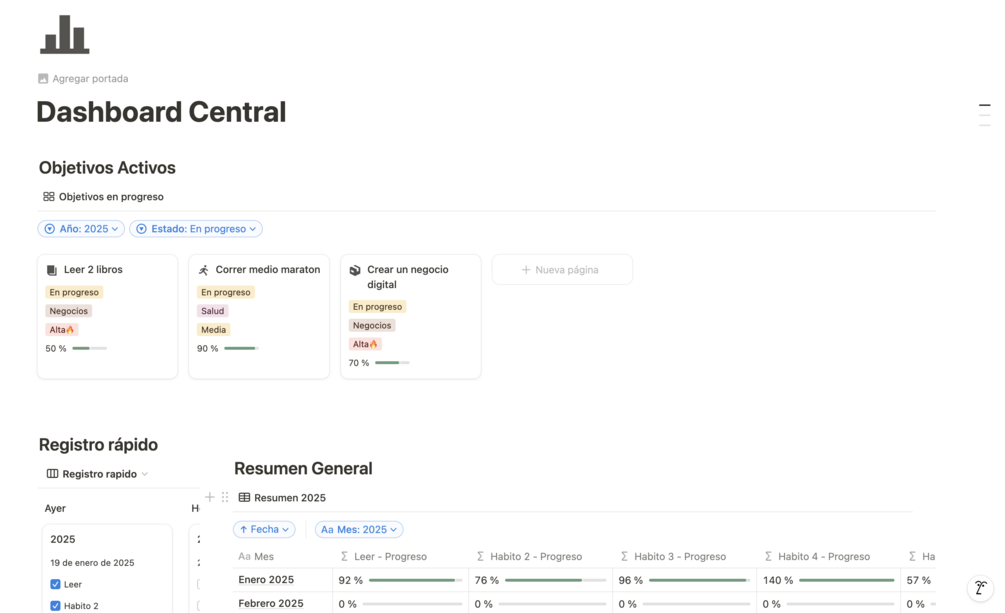Select the Objetivos en progreso view tab

[x=103, y=197]
